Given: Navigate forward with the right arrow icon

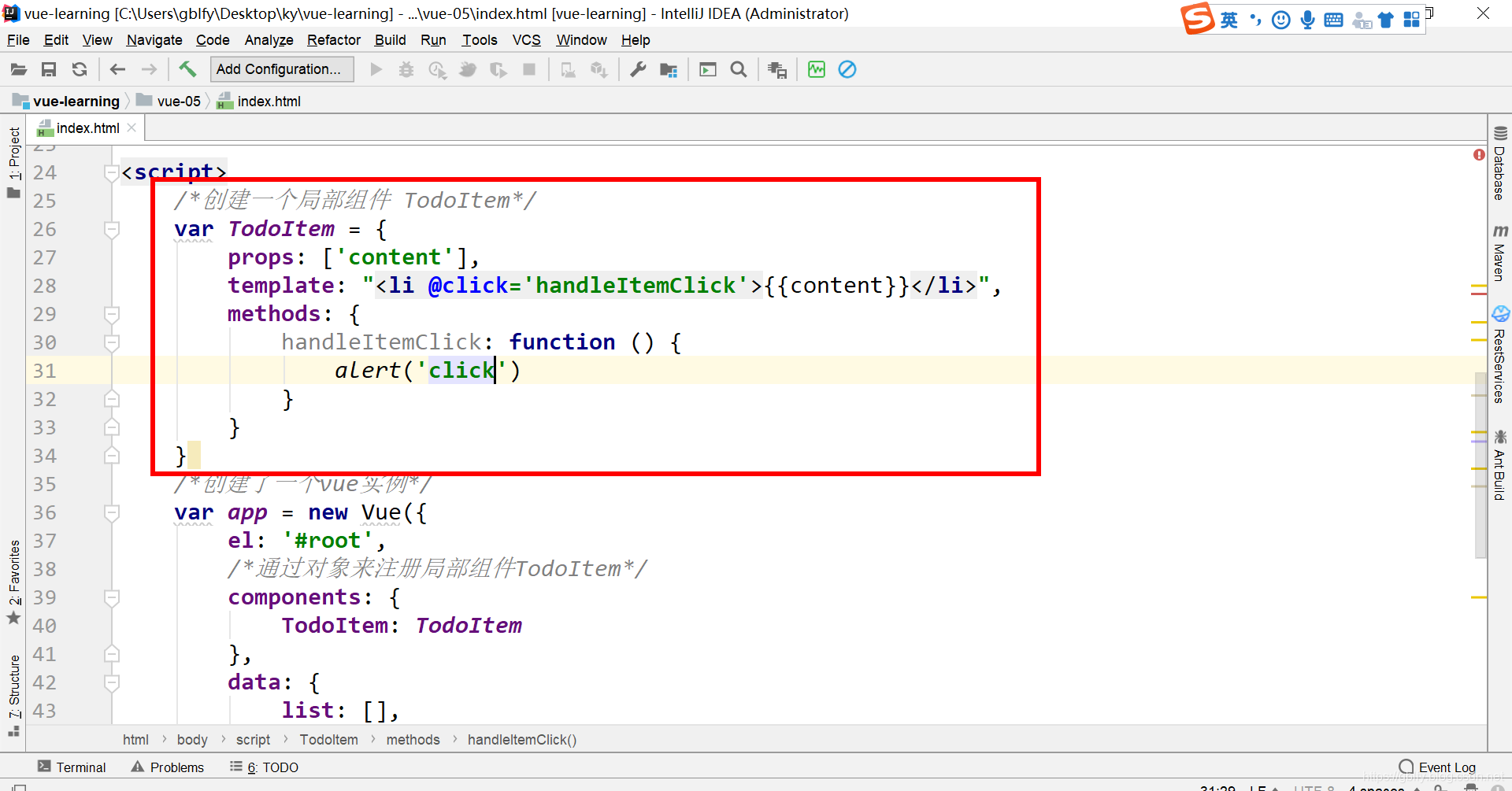Looking at the screenshot, I should tap(149, 69).
